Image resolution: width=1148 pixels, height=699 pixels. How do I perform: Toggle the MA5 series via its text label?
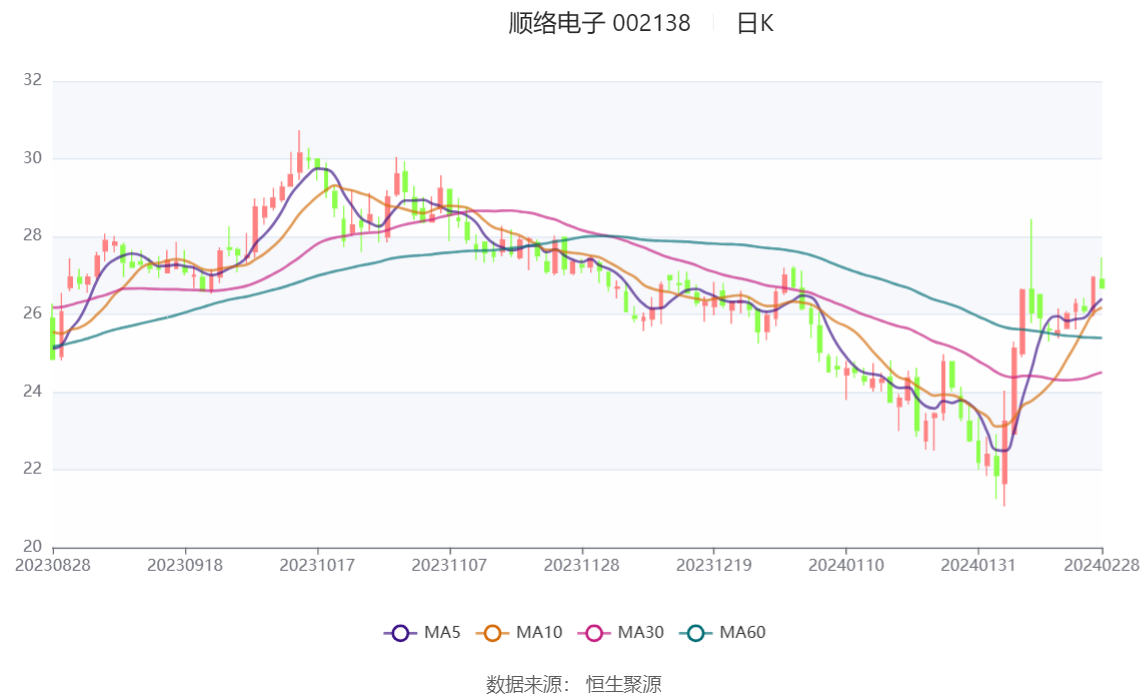point(442,633)
